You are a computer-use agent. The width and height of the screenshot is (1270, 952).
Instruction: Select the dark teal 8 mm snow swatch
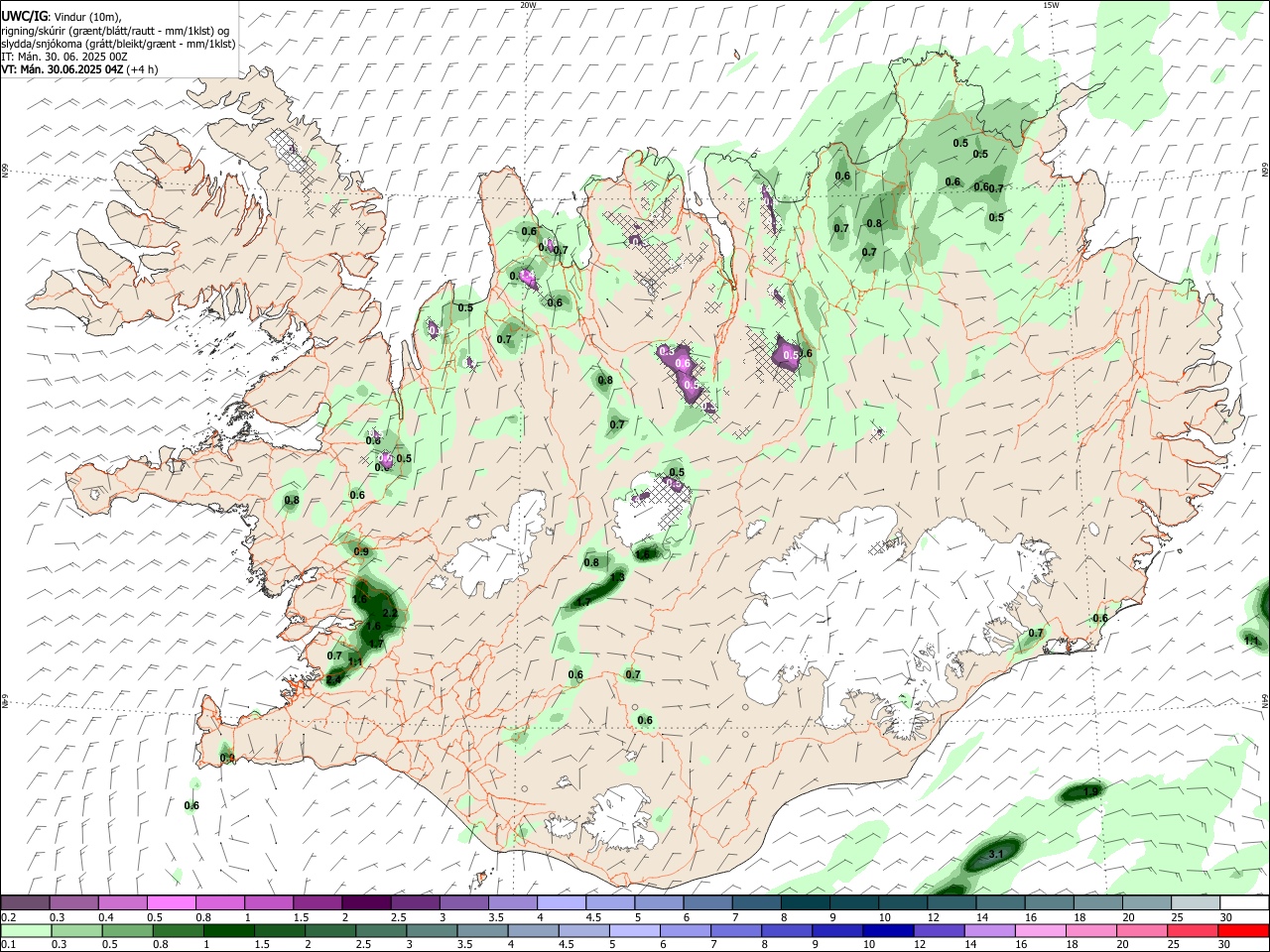pyautogui.click(x=806, y=902)
